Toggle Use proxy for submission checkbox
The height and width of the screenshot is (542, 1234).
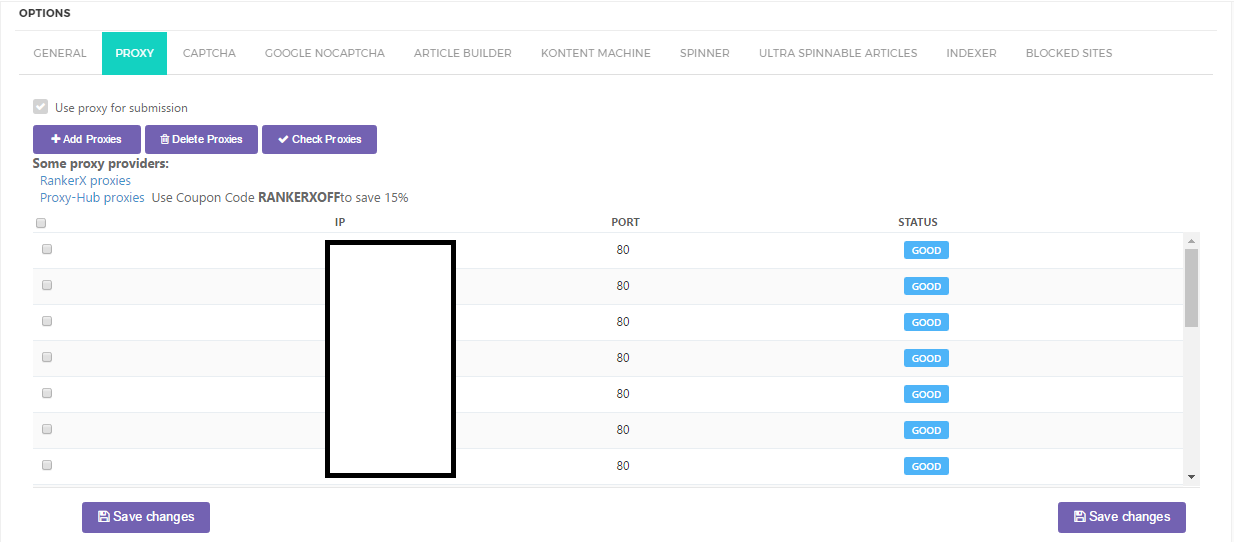(x=41, y=107)
